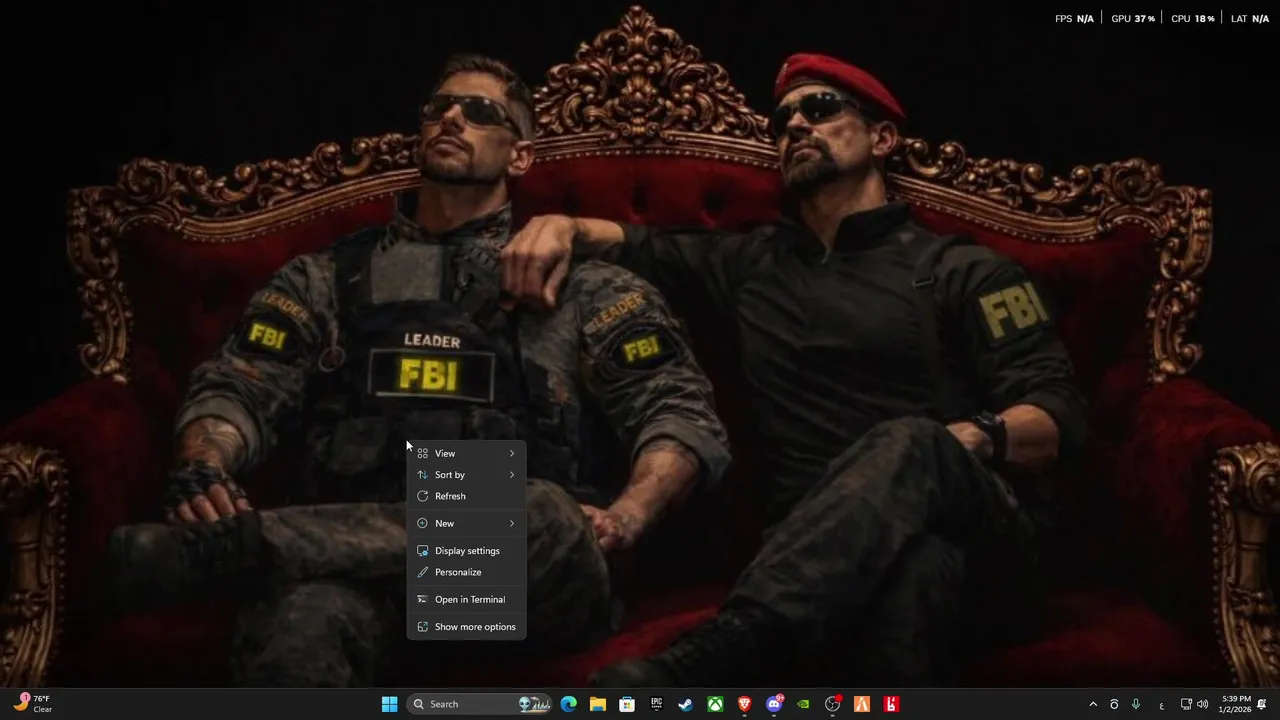Open the Windows Start menu
This screenshot has height=720, width=1280.
(390, 704)
